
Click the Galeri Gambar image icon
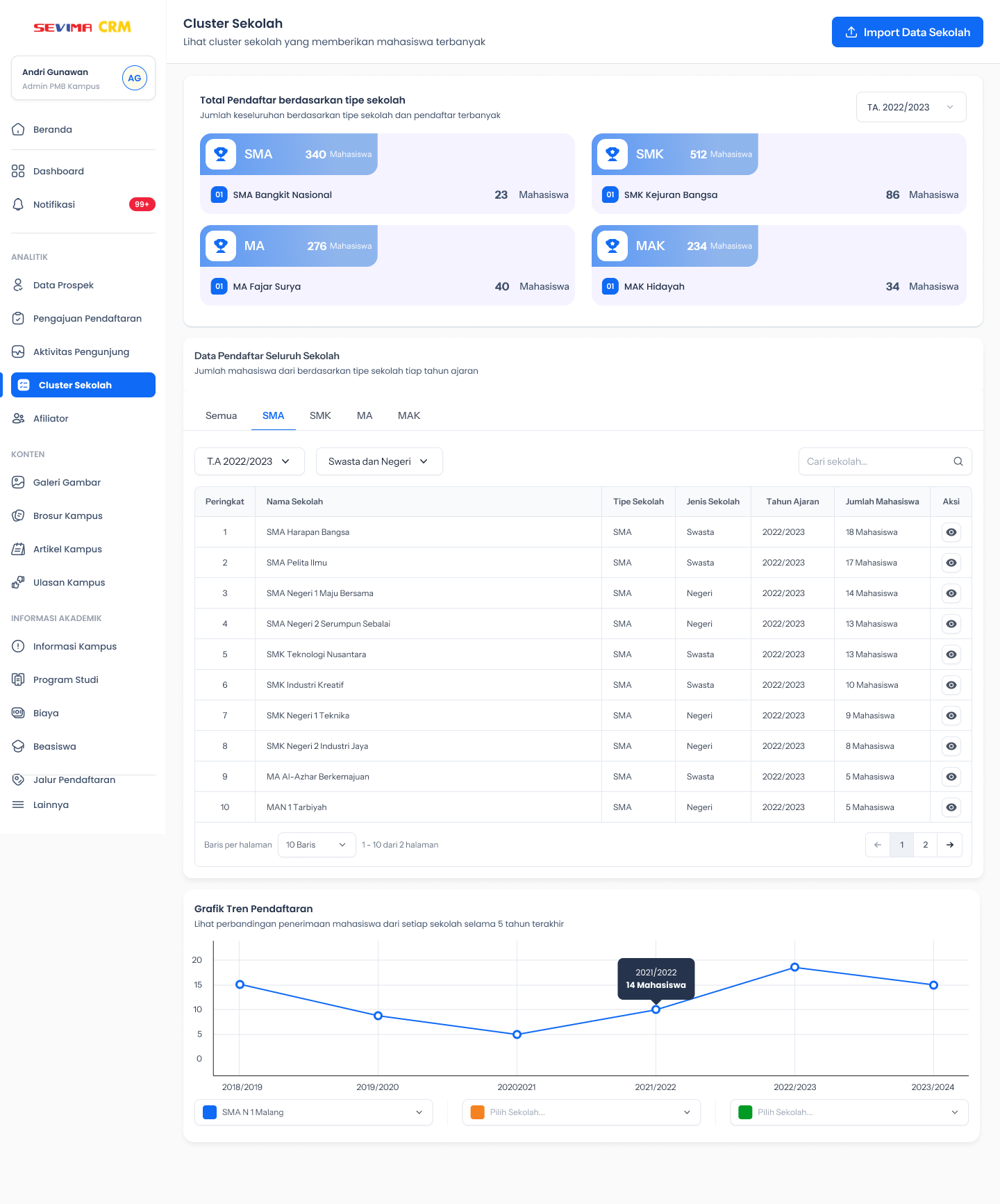click(18, 482)
